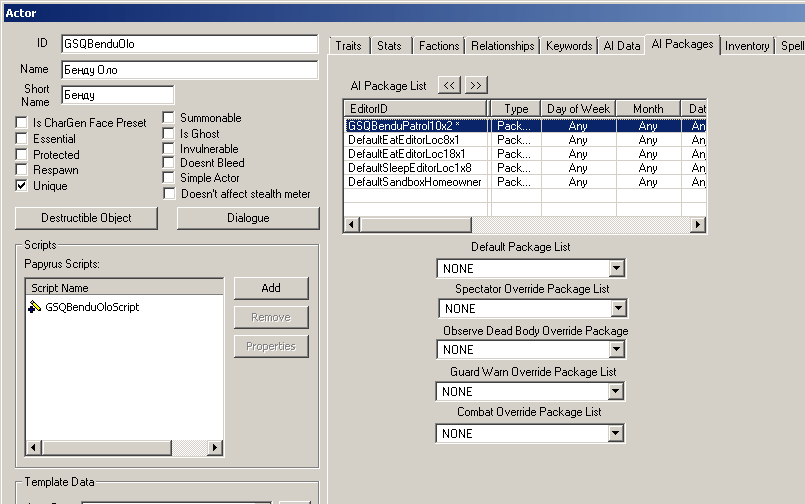
Task: Click the Destructible Object button
Action: pyautogui.click(x=86, y=218)
